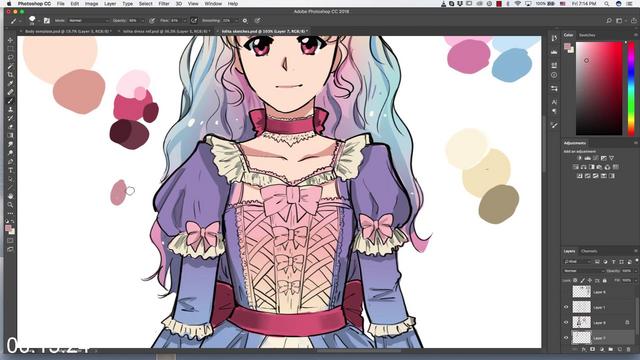Switch to the Swatches tab
This screenshot has width=640, height=360.
(587, 35)
